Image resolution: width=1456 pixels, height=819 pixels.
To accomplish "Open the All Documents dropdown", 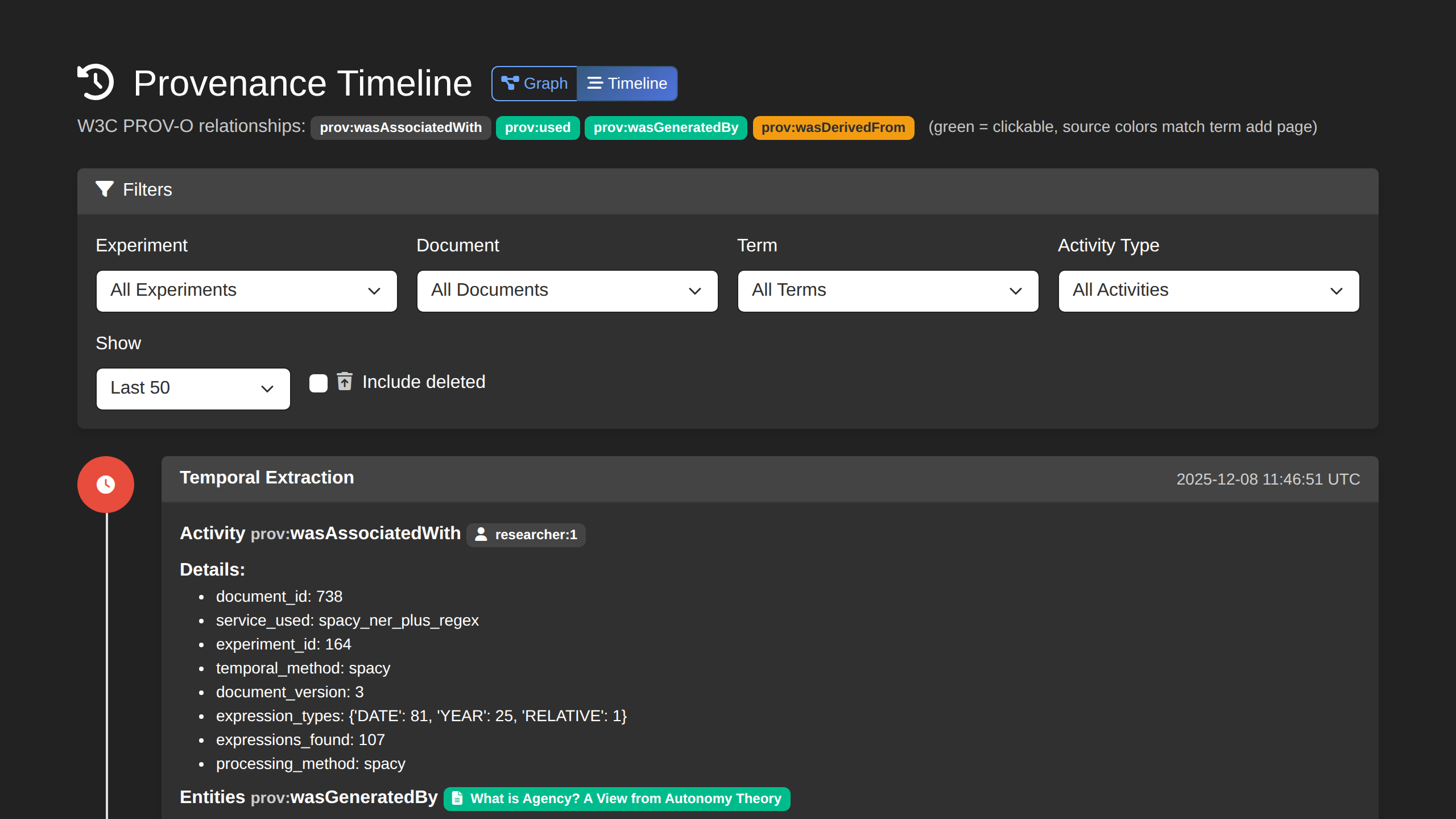I will tap(567, 291).
